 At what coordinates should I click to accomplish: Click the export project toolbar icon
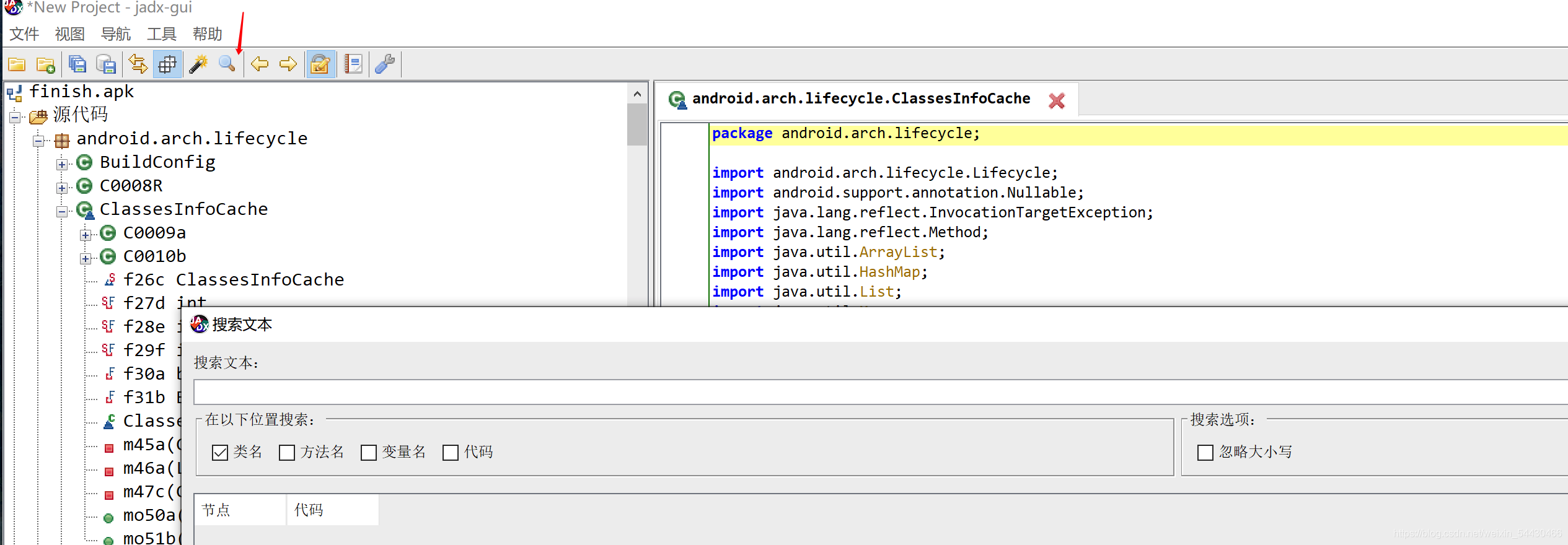(106, 64)
